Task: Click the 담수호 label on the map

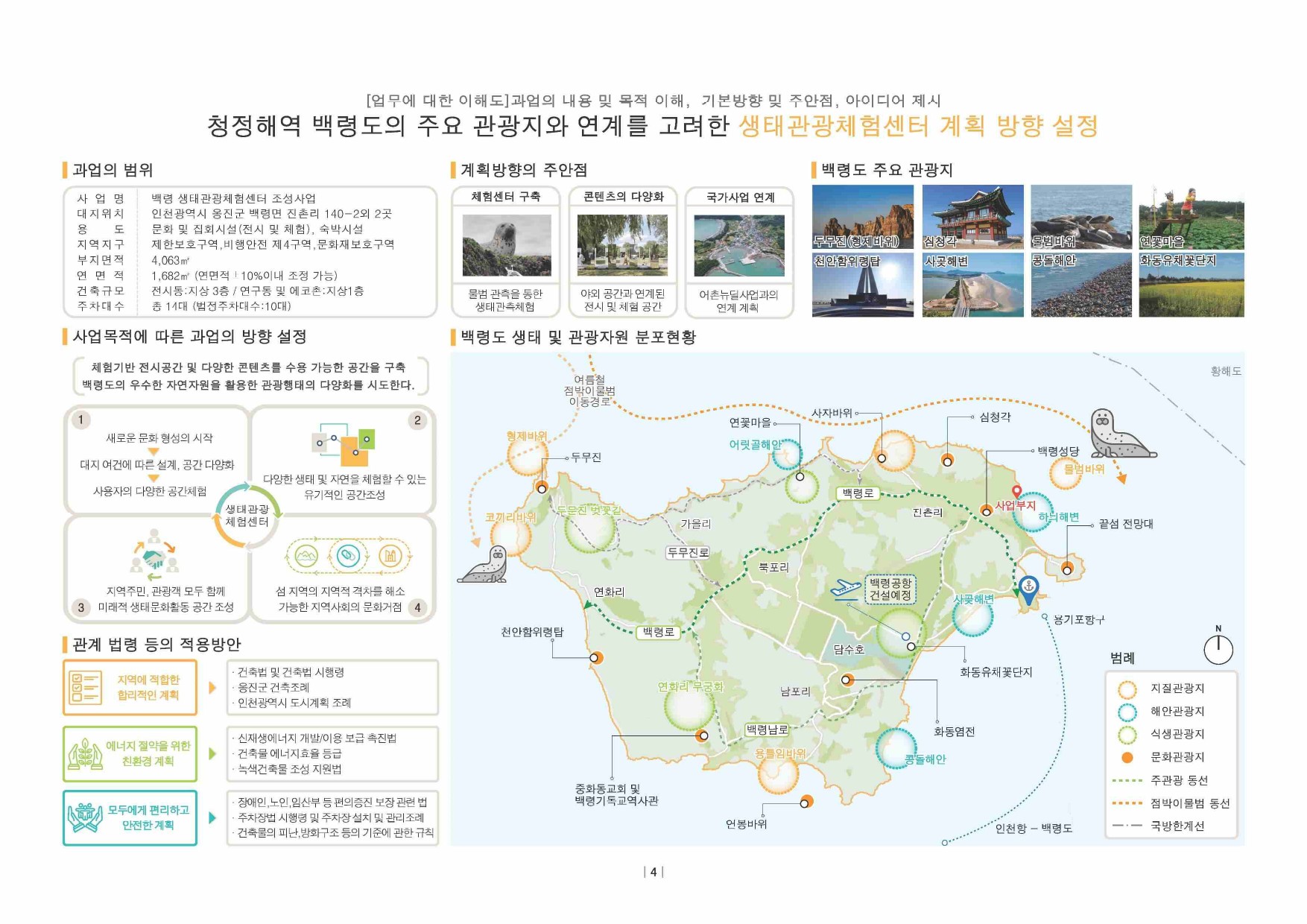Action: pyautogui.click(x=849, y=649)
